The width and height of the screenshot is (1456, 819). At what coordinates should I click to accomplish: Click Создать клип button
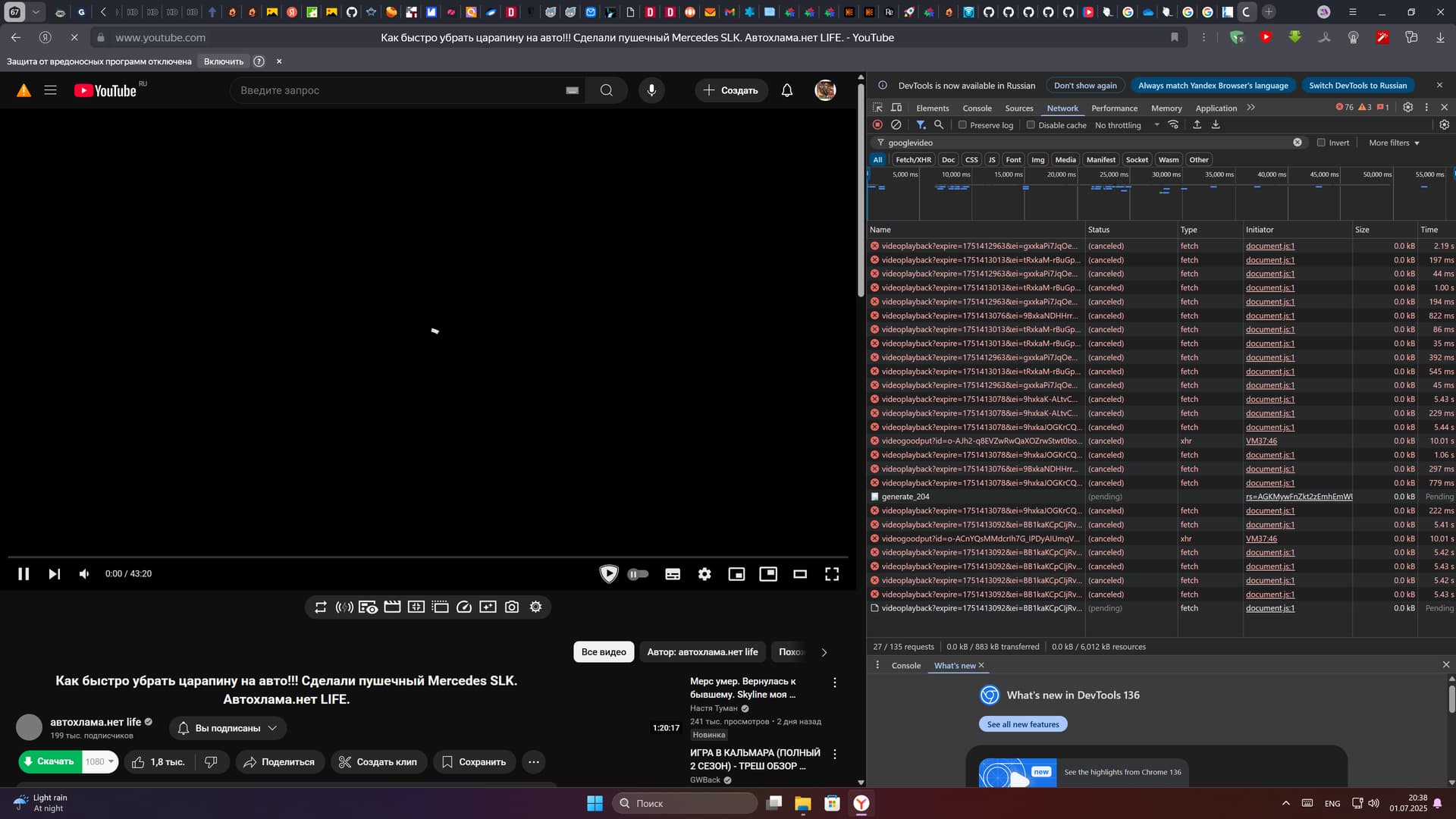378,762
